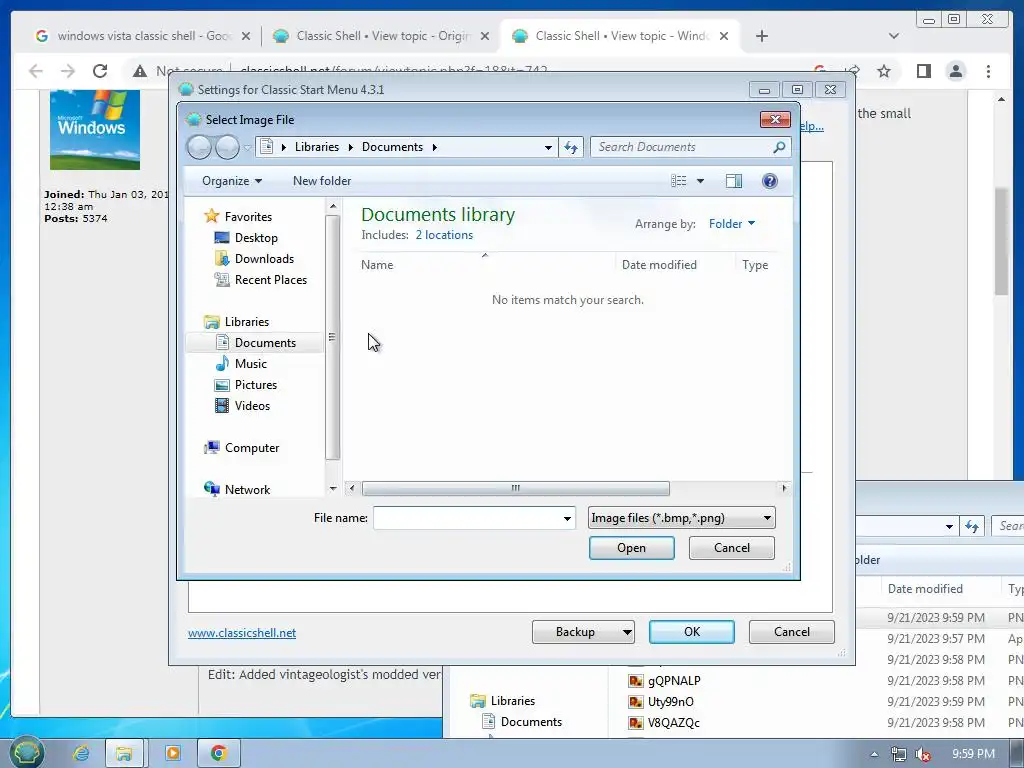The image size is (1024, 768).
Task: Click the Back navigation button in file dialog
Action: [199, 148]
